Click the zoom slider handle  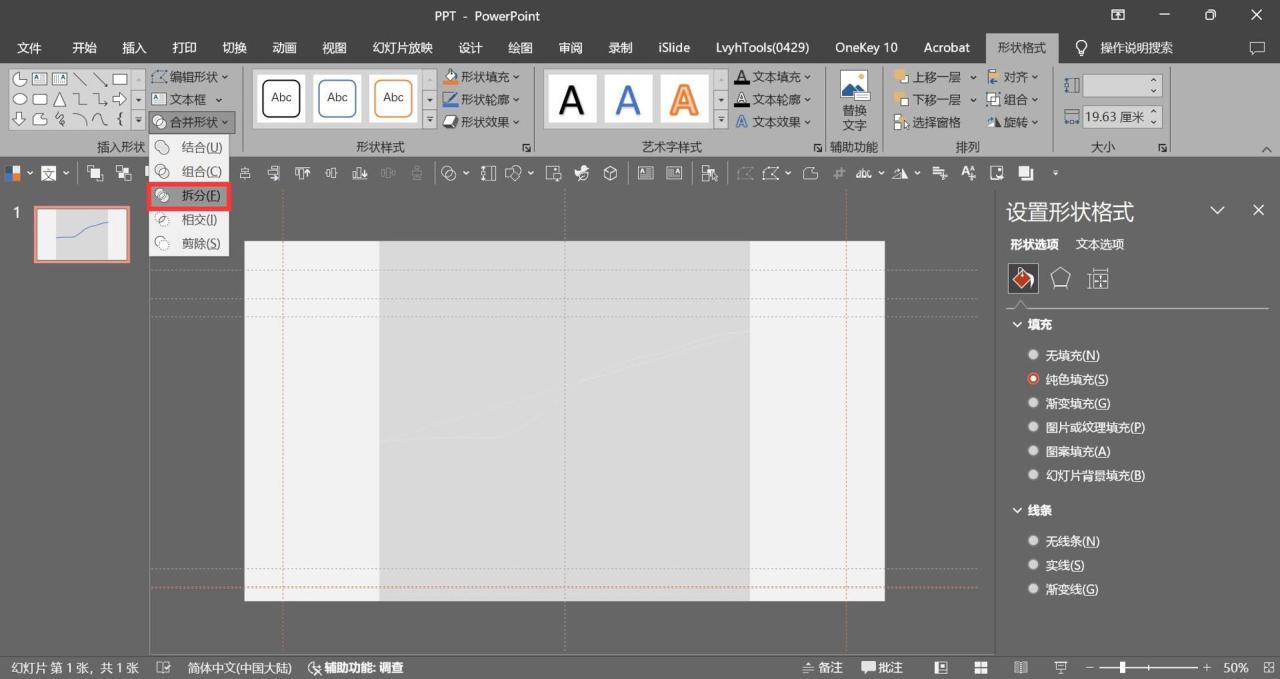[1122, 667]
